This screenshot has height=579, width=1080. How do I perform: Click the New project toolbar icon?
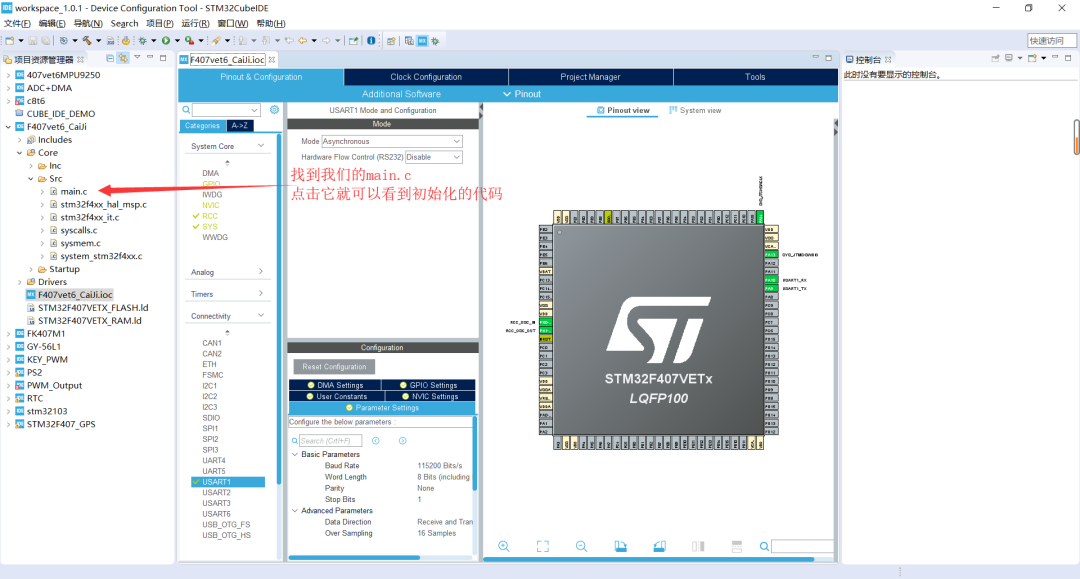point(10,41)
